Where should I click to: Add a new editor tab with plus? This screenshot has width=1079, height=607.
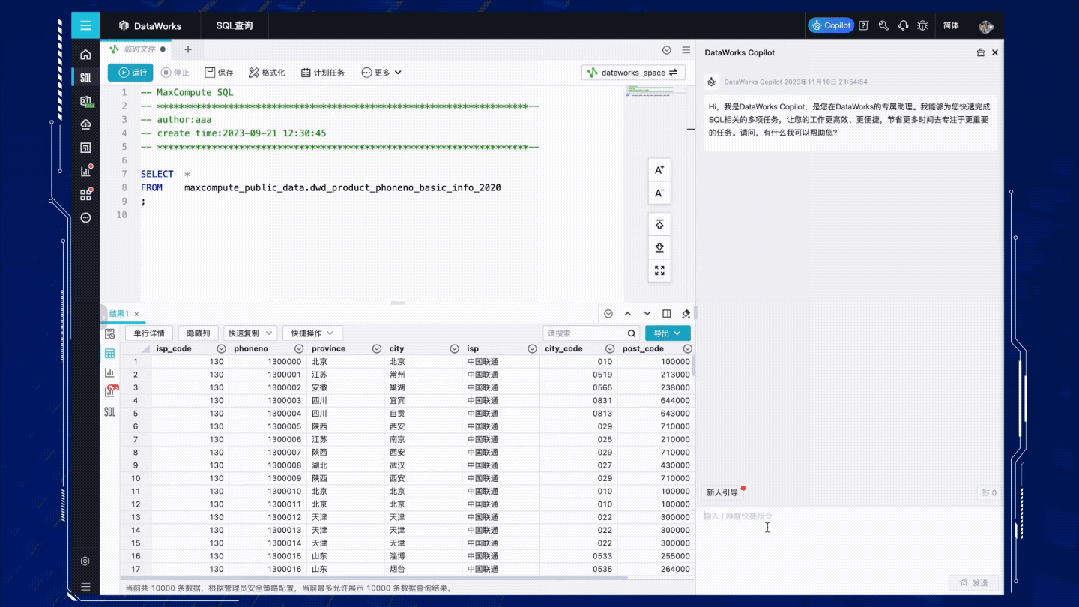188,50
